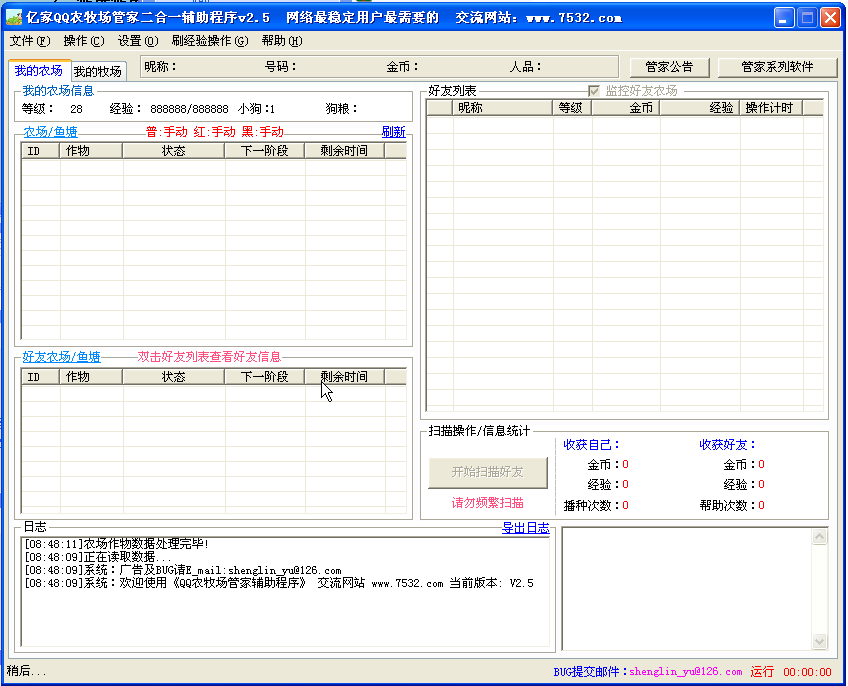Click the 帮助次数 count value
848x686 pixels.
[761, 505]
